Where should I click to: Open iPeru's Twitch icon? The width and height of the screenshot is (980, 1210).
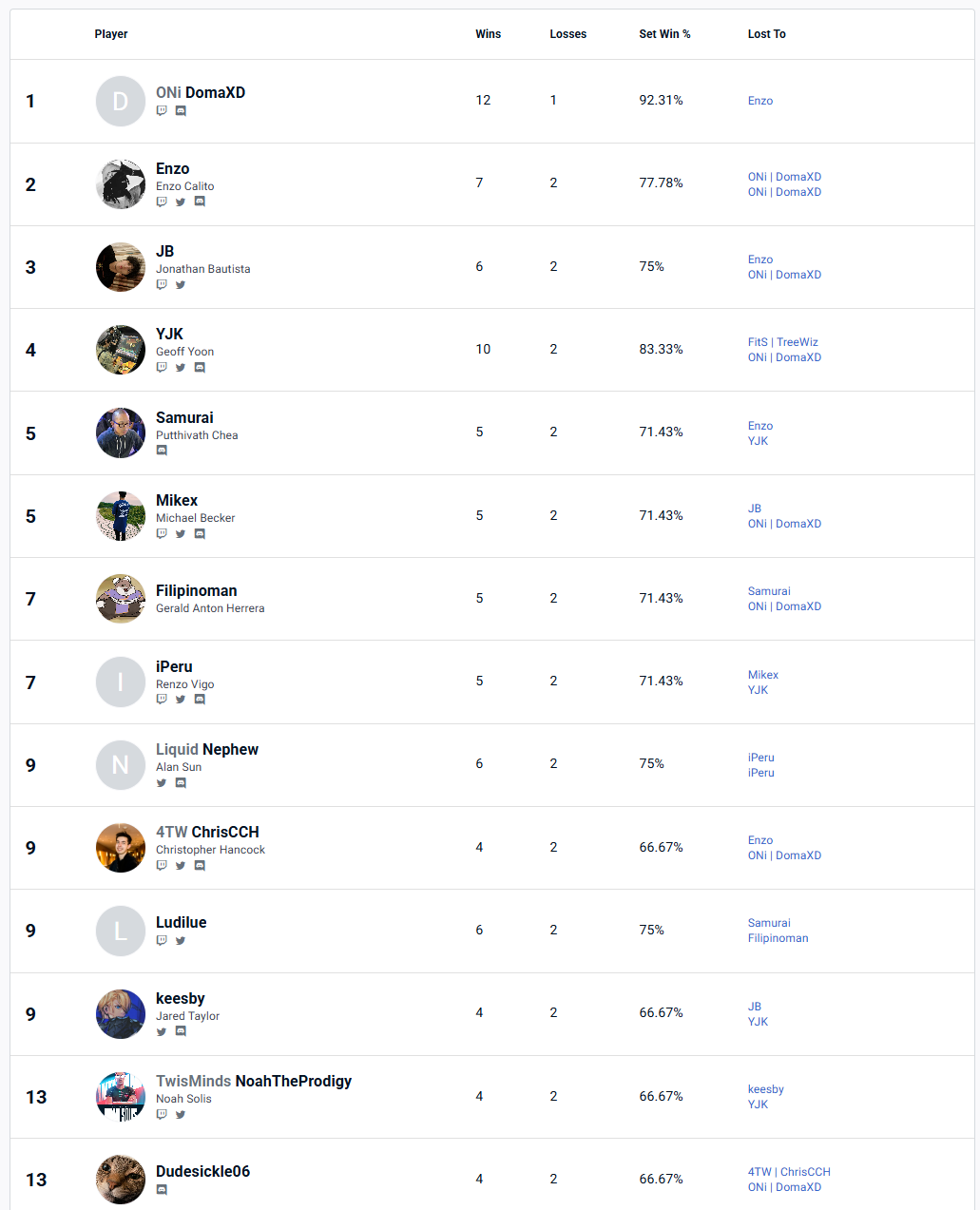coord(162,700)
